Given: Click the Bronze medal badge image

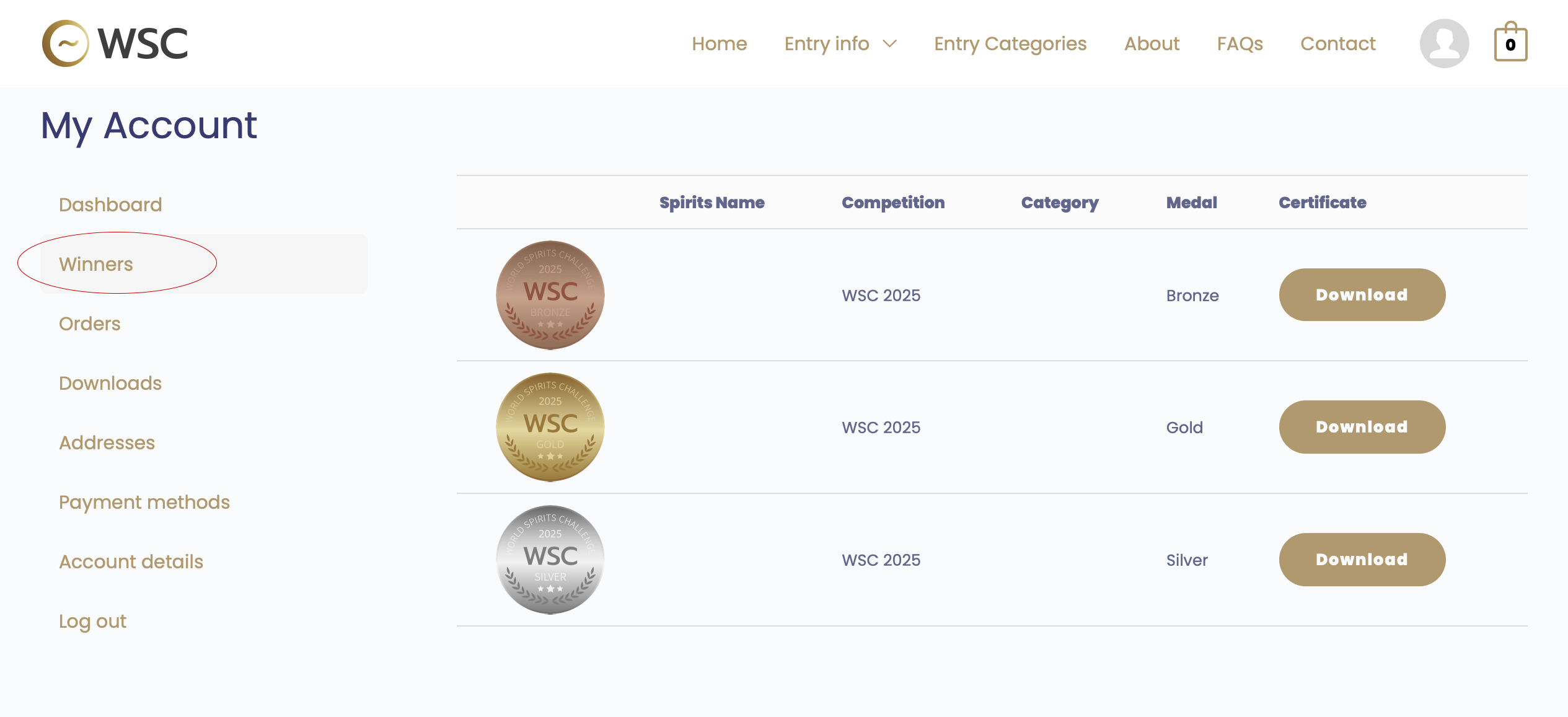Looking at the screenshot, I should [550, 295].
